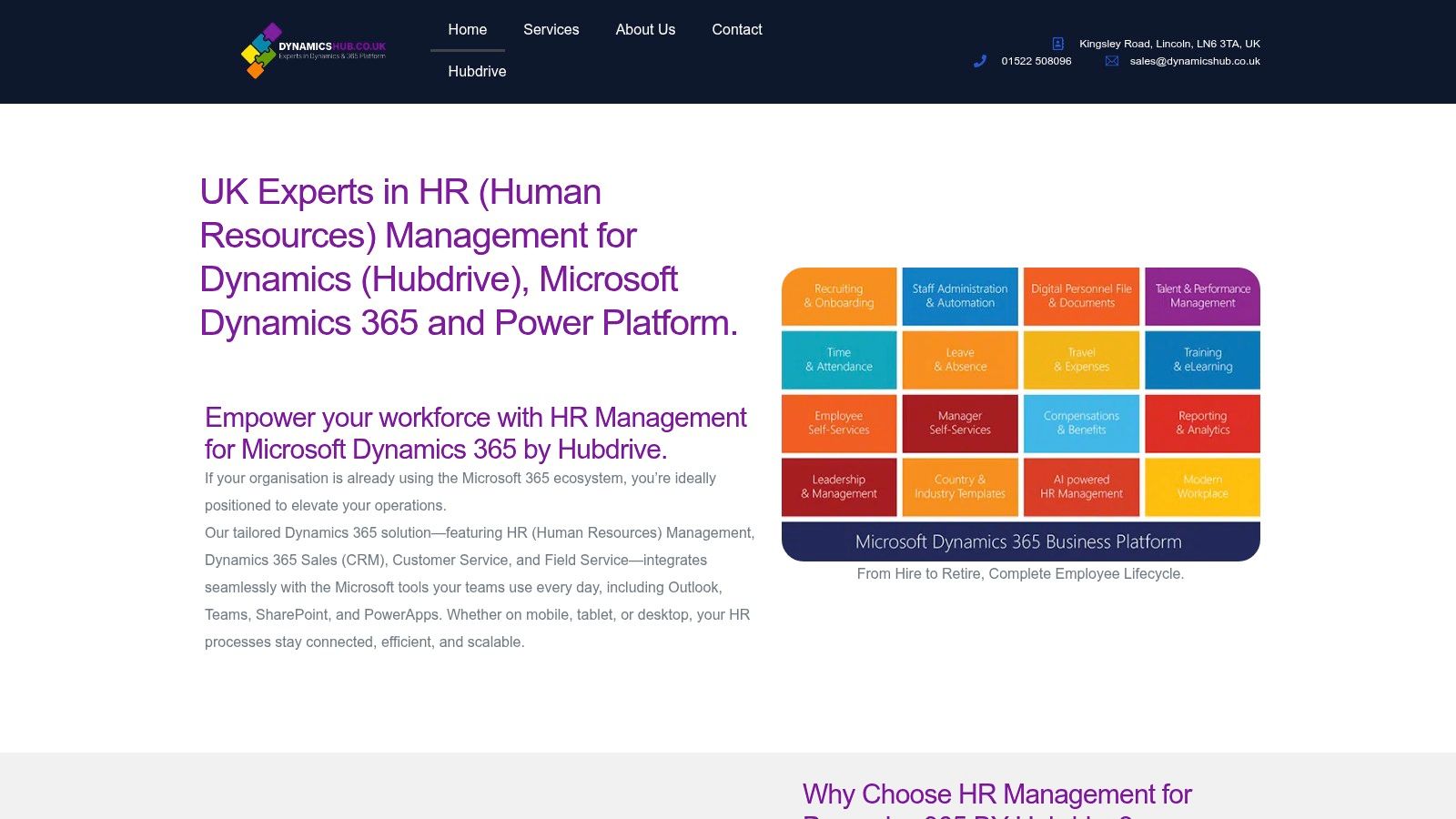Open the Services menu item
1456x819 pixels.
[551, 29]
